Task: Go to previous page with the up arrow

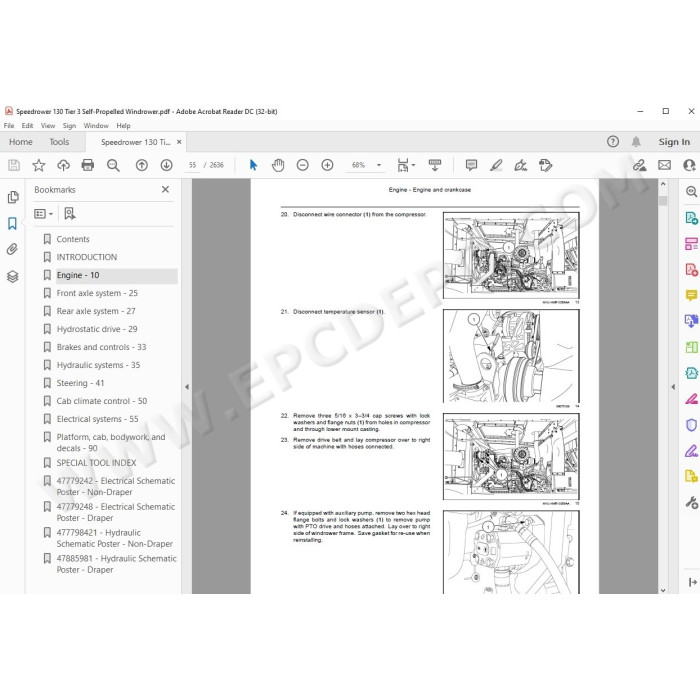Action: 142,165
